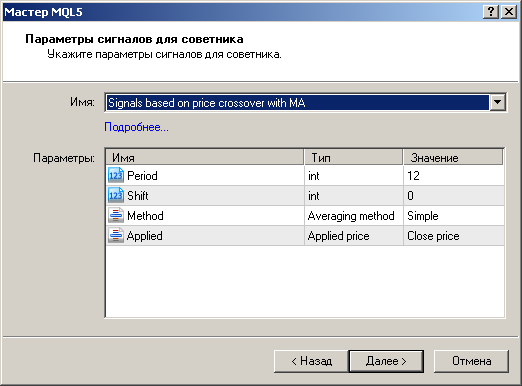Click the int type cell for Shift
Screen dimensions: 522x386
click(354, 196)
